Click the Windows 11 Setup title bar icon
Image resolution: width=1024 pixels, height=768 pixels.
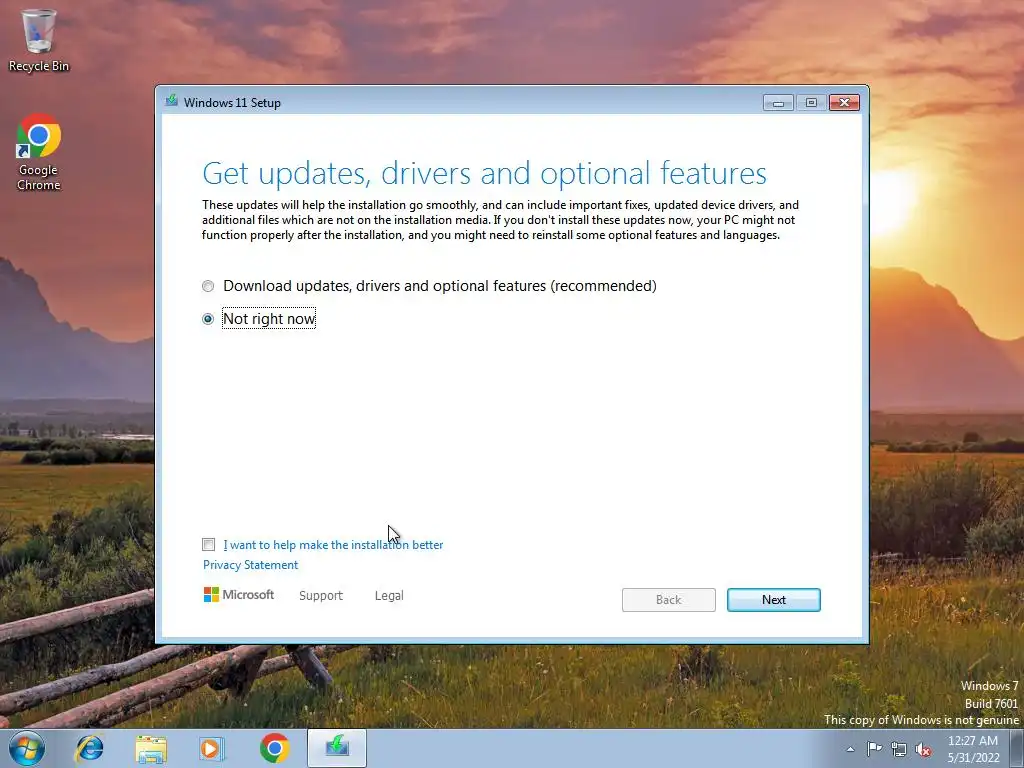(x=172, y=101)
